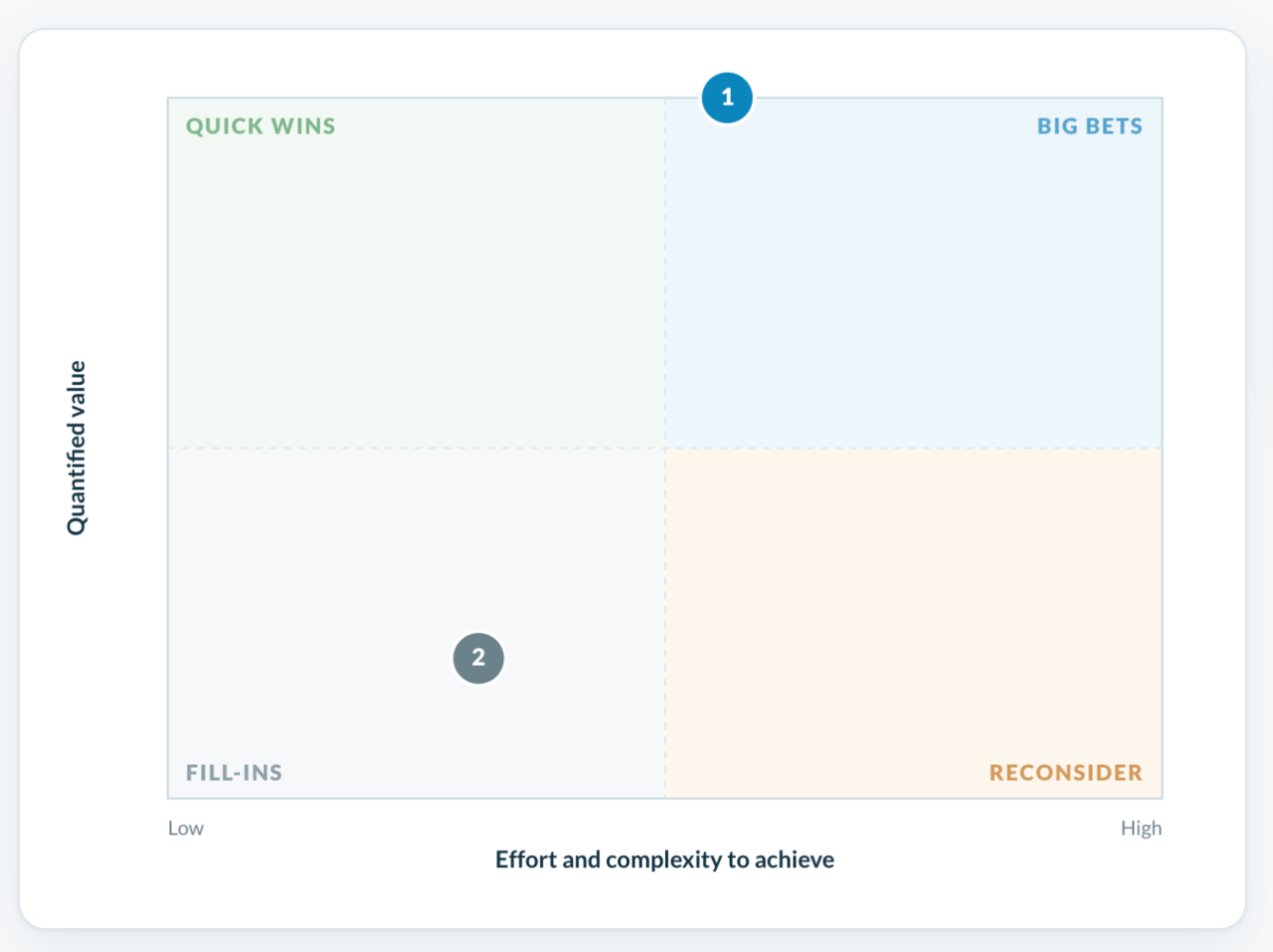Click the word value on vertical axis
The image size is (1273, 952).
point(77,391)
